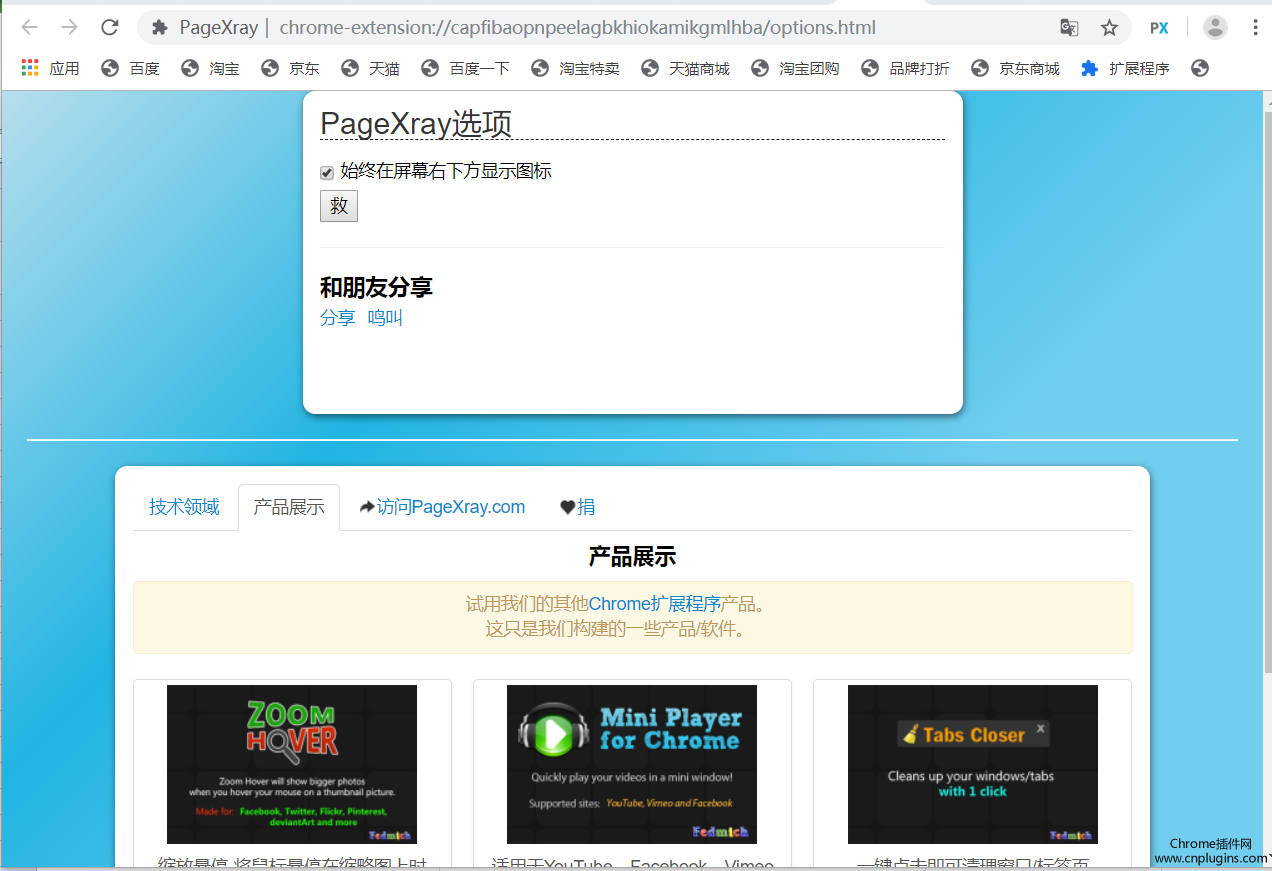1272x871 pixels.
Task: Open the Tabs Closer product thumbnail
Action: tap(973, 764)
